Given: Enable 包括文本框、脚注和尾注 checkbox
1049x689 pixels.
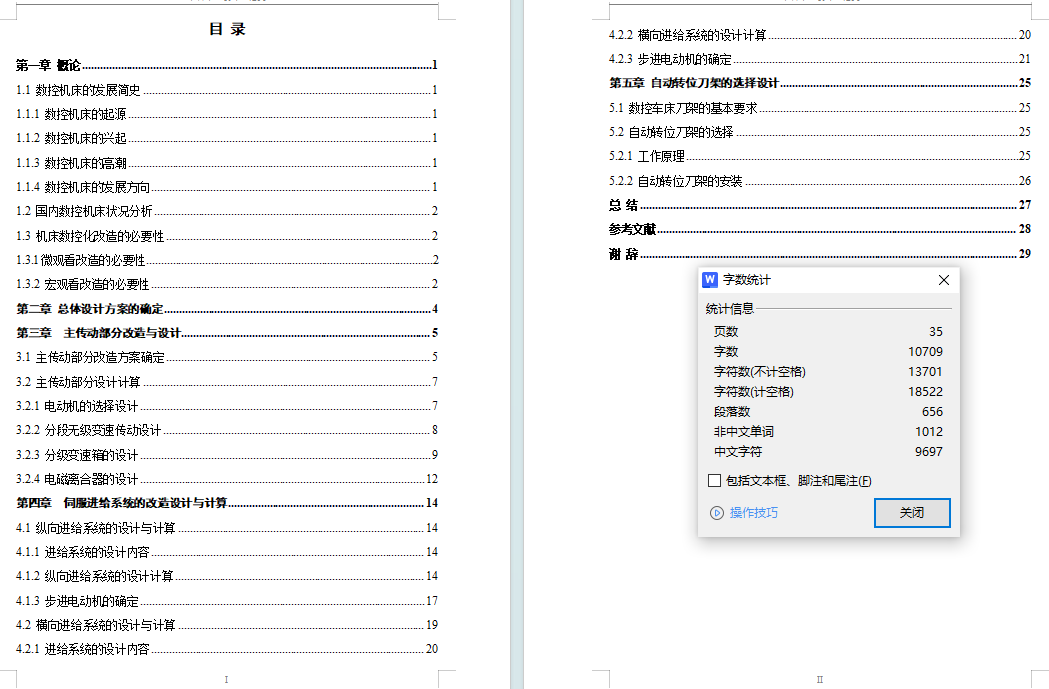Looking at the screenshot, I should pos(714,481).
